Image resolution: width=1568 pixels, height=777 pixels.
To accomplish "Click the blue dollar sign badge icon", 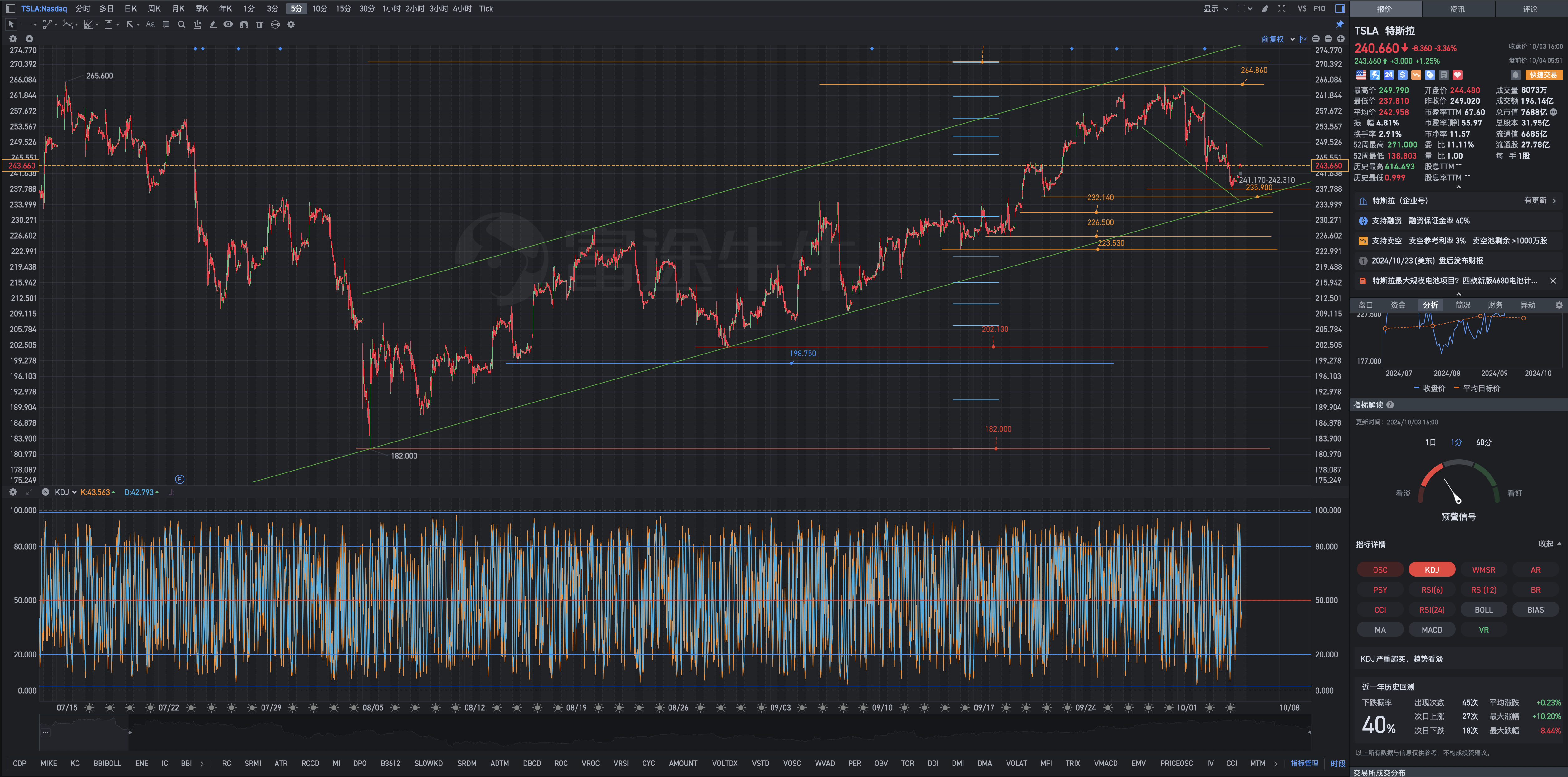I will tap(1403, 75).
